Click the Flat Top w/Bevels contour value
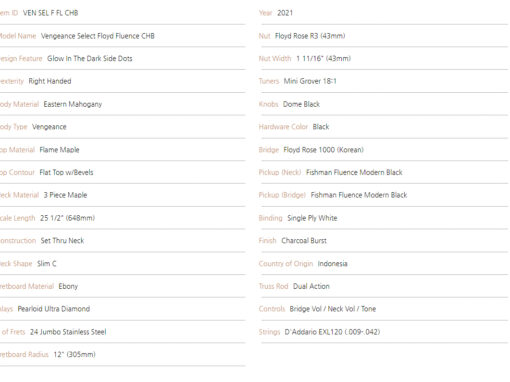510x382 pixels. pyautogui.click(x=66, y=172)
